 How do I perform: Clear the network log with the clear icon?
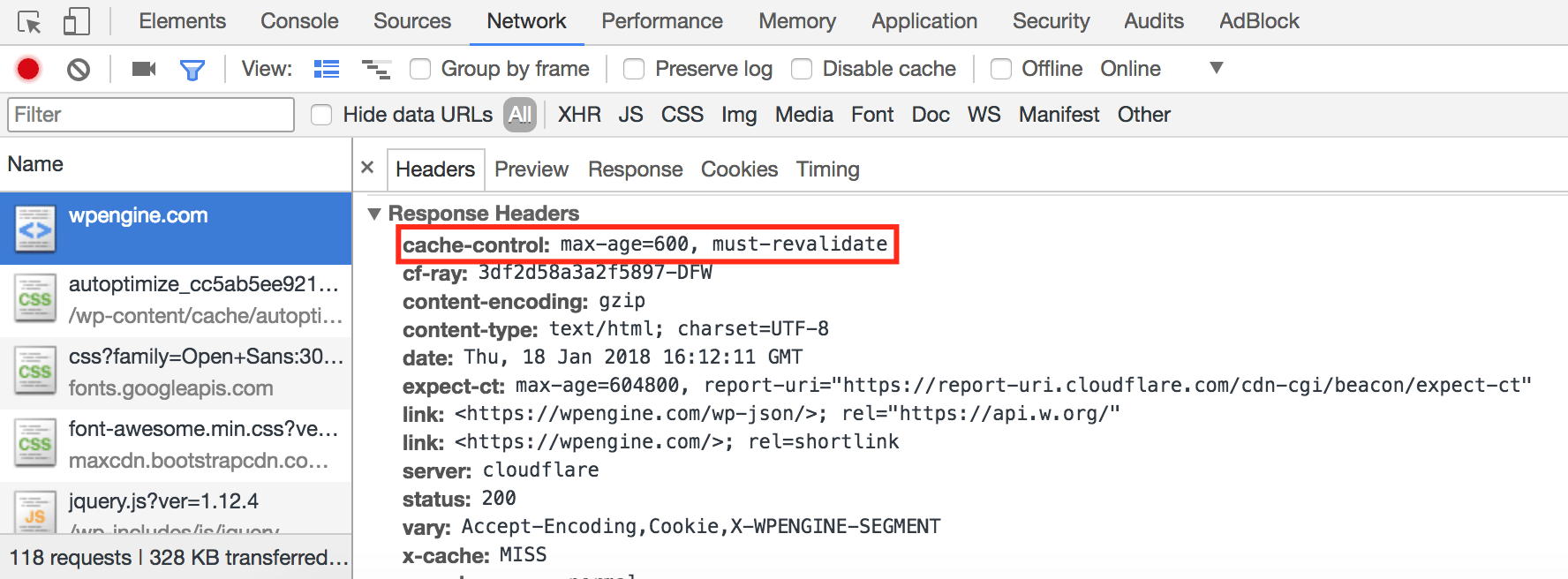(x=79, y=69)
